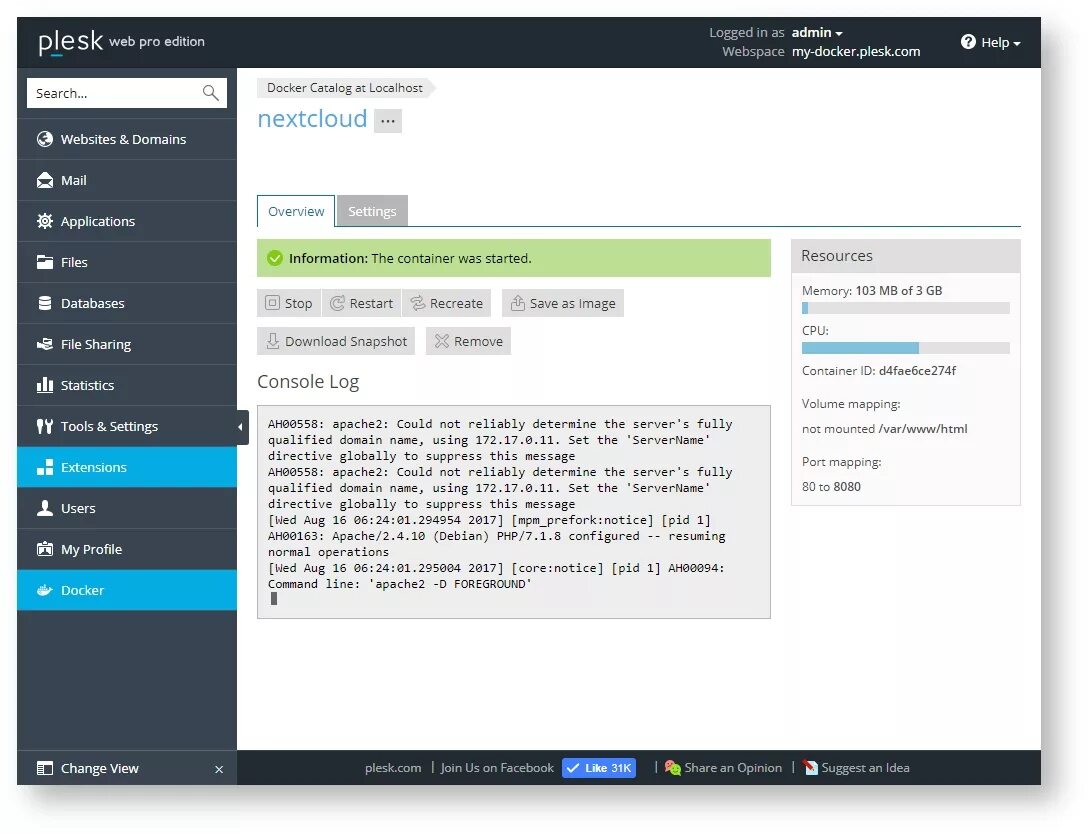Click the Memory usage bar

pos(906,308)
